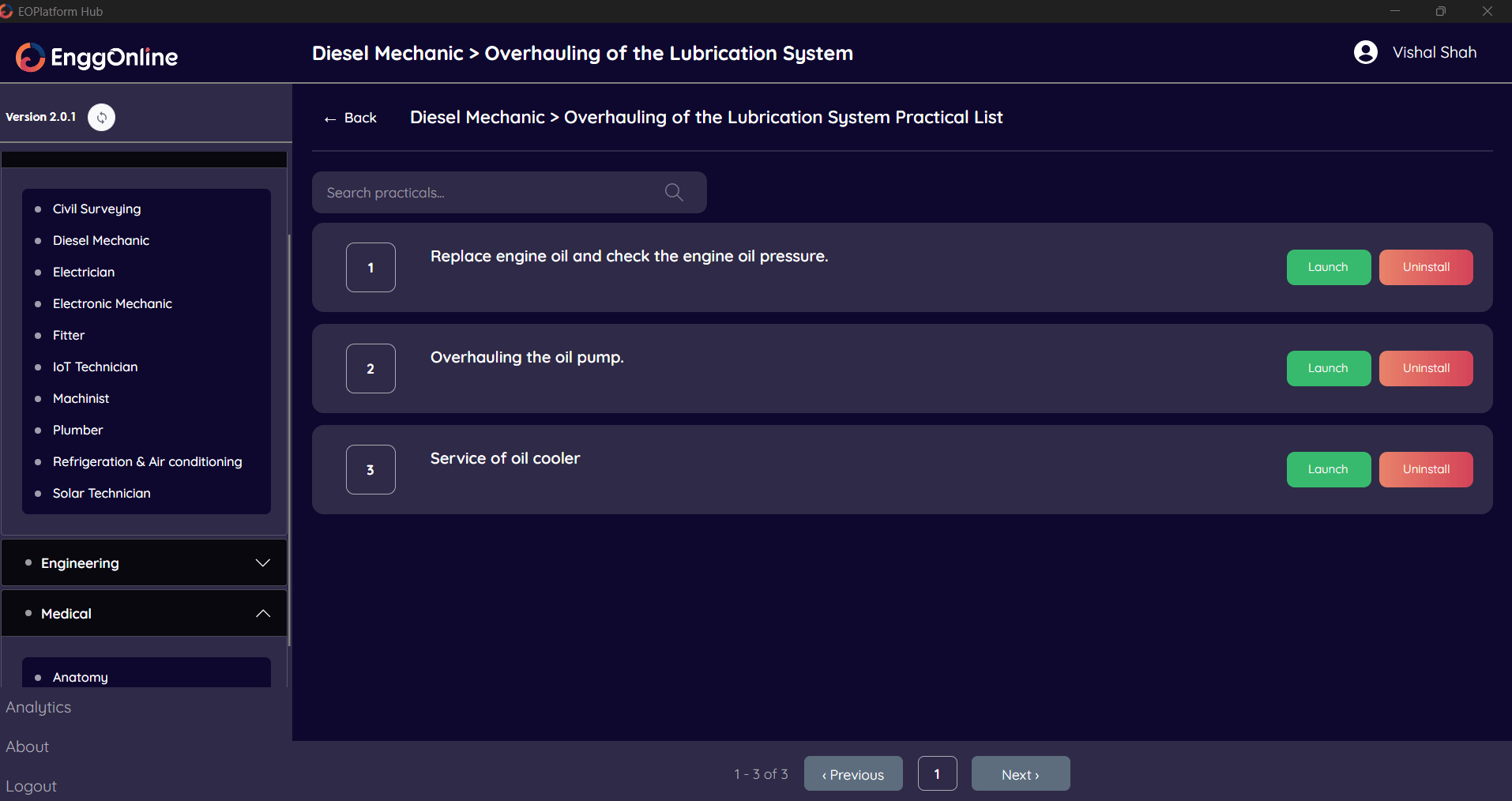Collapse the Medical section chevron
Viewport: 1512px width, 801px height.
tap(262, 613)
